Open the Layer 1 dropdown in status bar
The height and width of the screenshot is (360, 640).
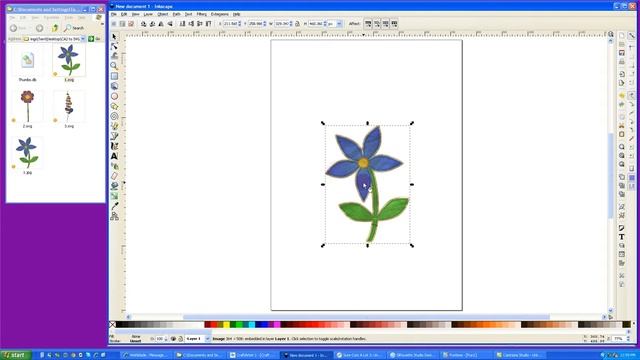[x=207, y=339]
